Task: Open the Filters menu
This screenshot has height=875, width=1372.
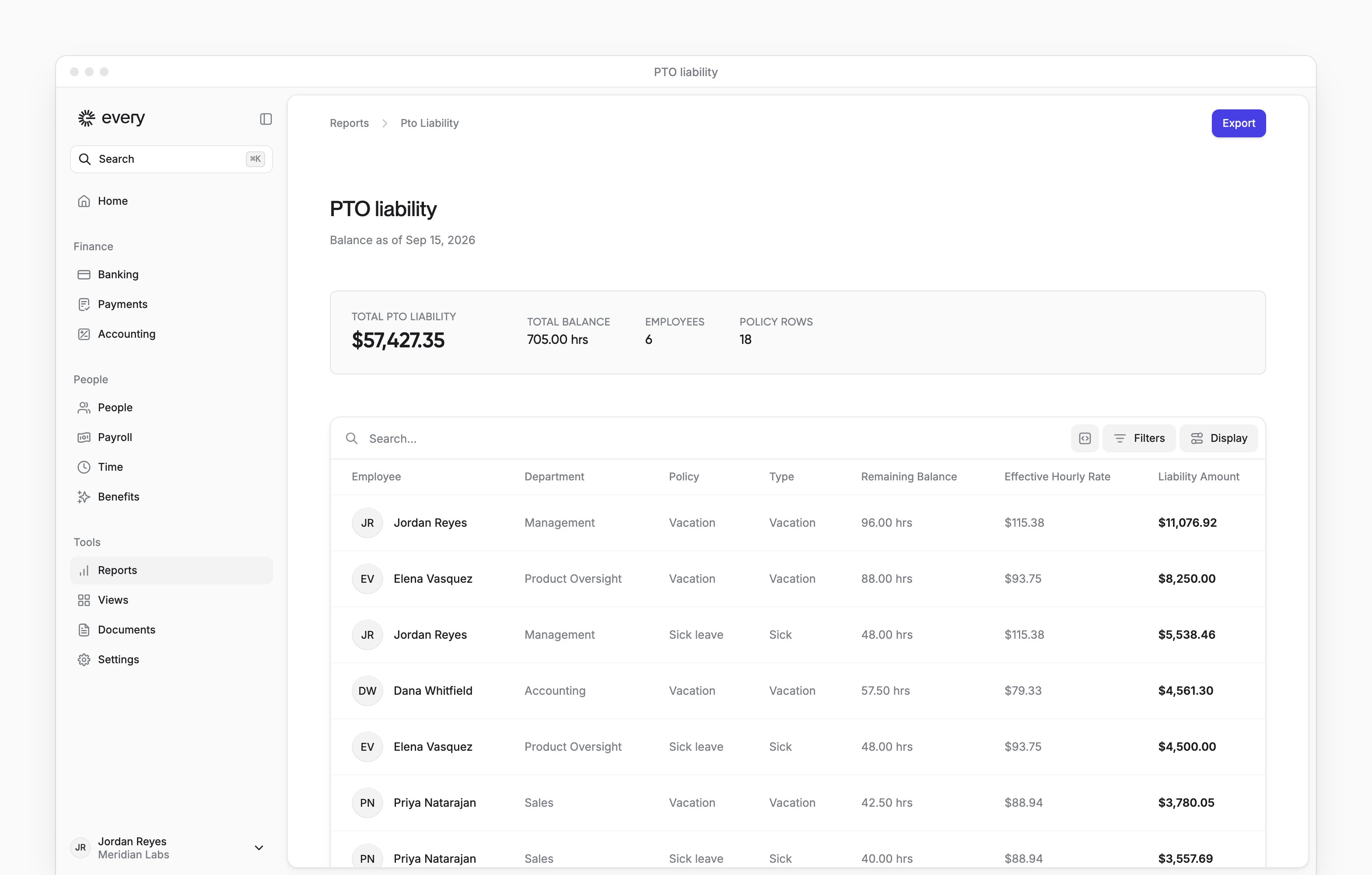Action: [x=1138, y=438]
